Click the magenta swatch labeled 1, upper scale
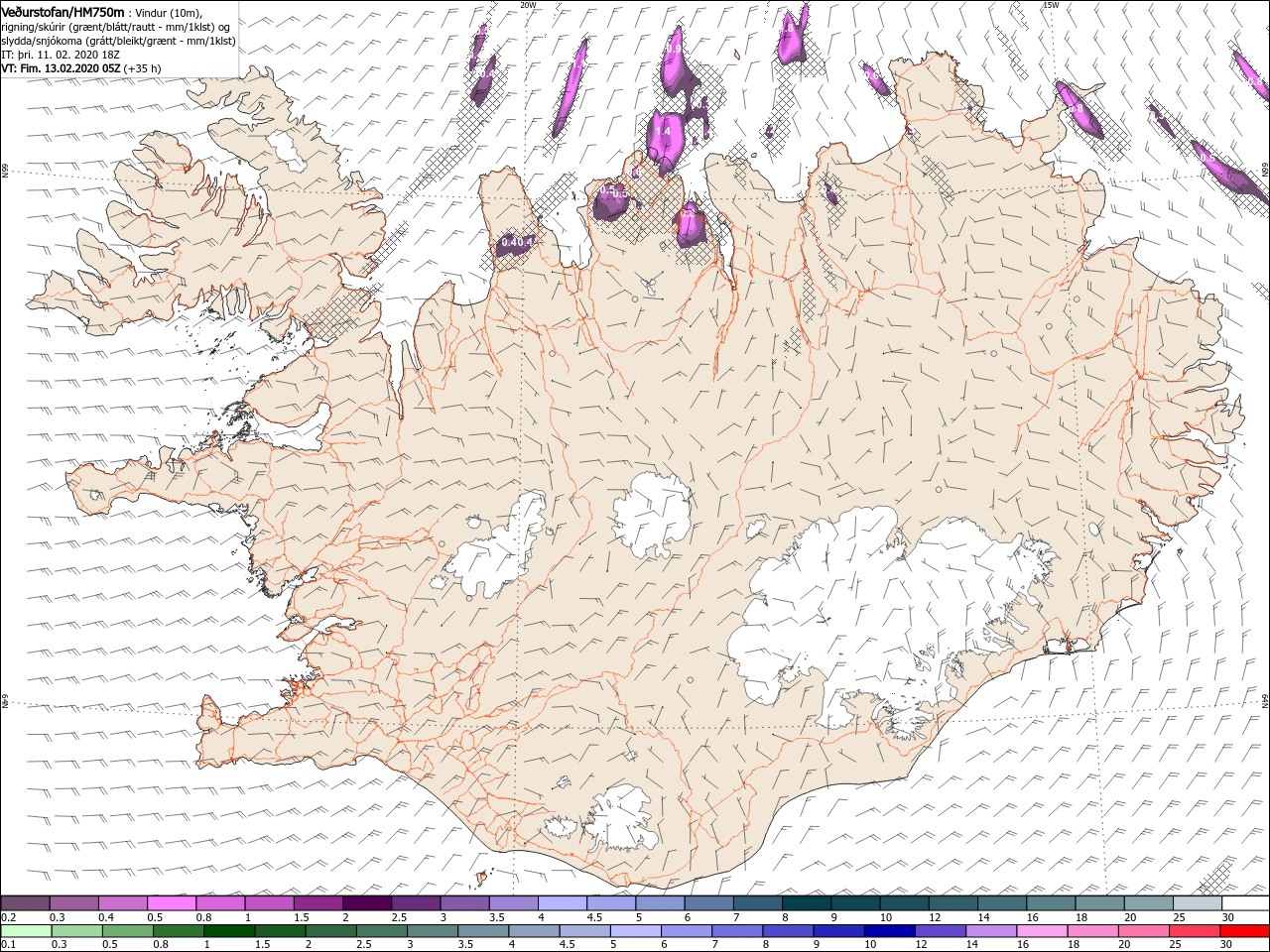Viewport: 1270px width, 952px height. [x=269, y=903]
